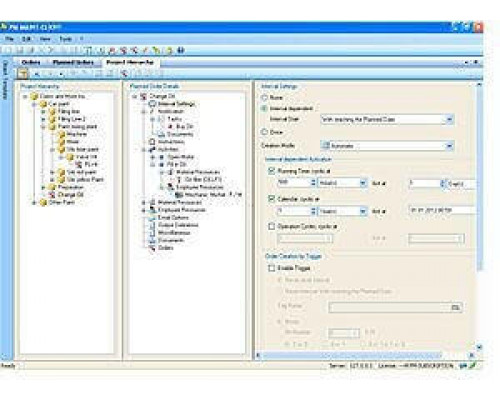The height and width of the screenshot is (400, 500).
Task: Click the tag browse icon beside Tag Name field
Action: point(455,307)
